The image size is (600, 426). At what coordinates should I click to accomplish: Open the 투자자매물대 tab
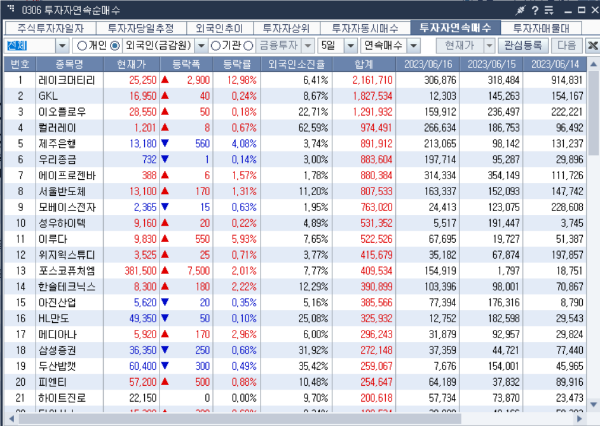(541, 28)
